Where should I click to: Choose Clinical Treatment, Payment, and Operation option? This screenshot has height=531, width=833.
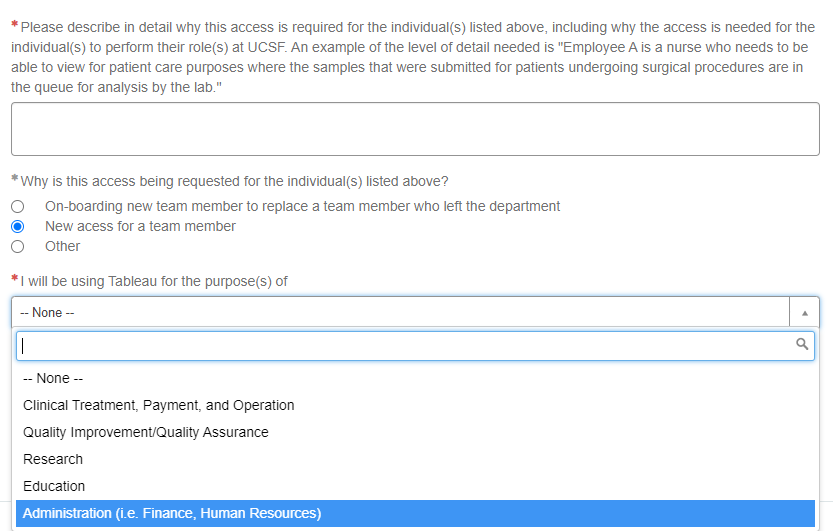(159, 406)
